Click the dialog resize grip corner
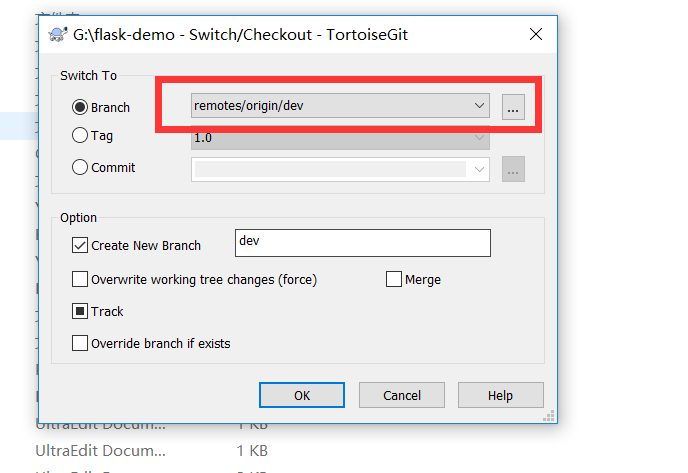688x473 pixels. point(549,416)
